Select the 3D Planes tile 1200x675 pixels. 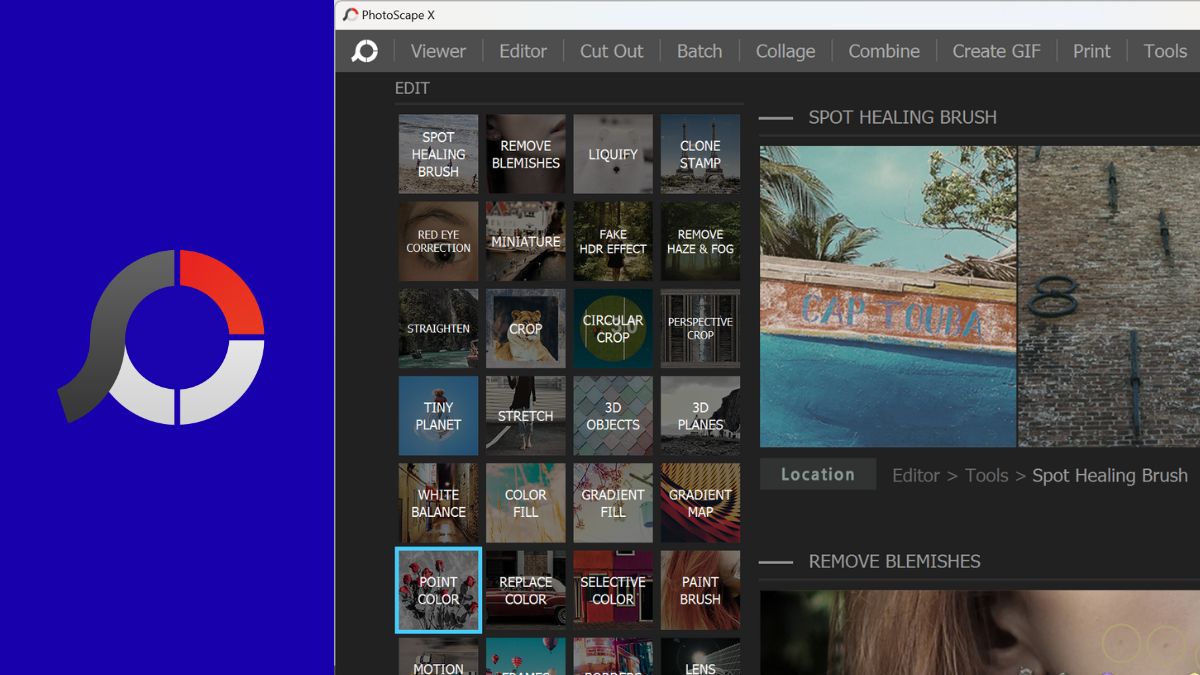click(700, 415)
